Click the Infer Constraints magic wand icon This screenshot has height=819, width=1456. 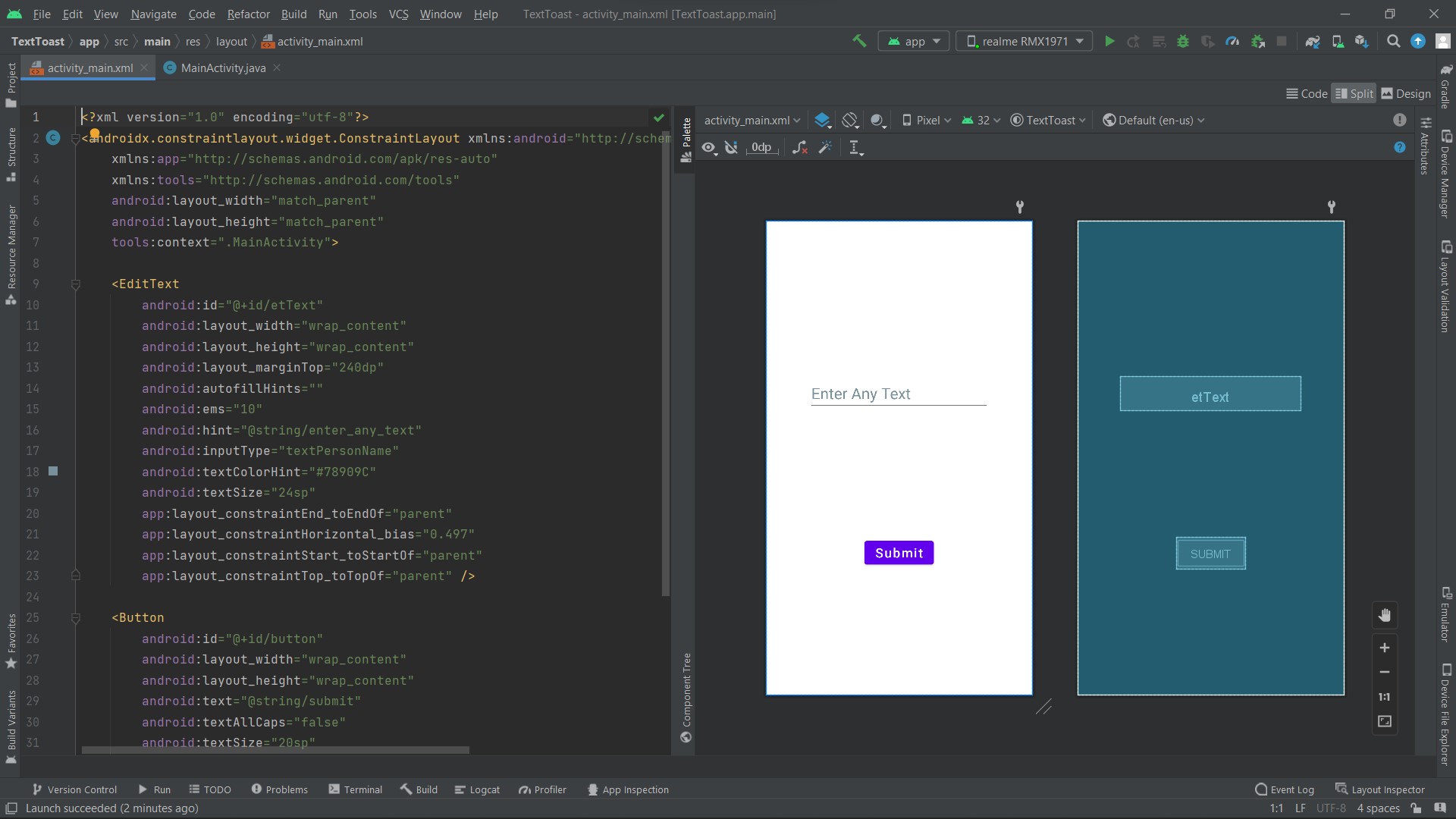[x=825, y=148]
